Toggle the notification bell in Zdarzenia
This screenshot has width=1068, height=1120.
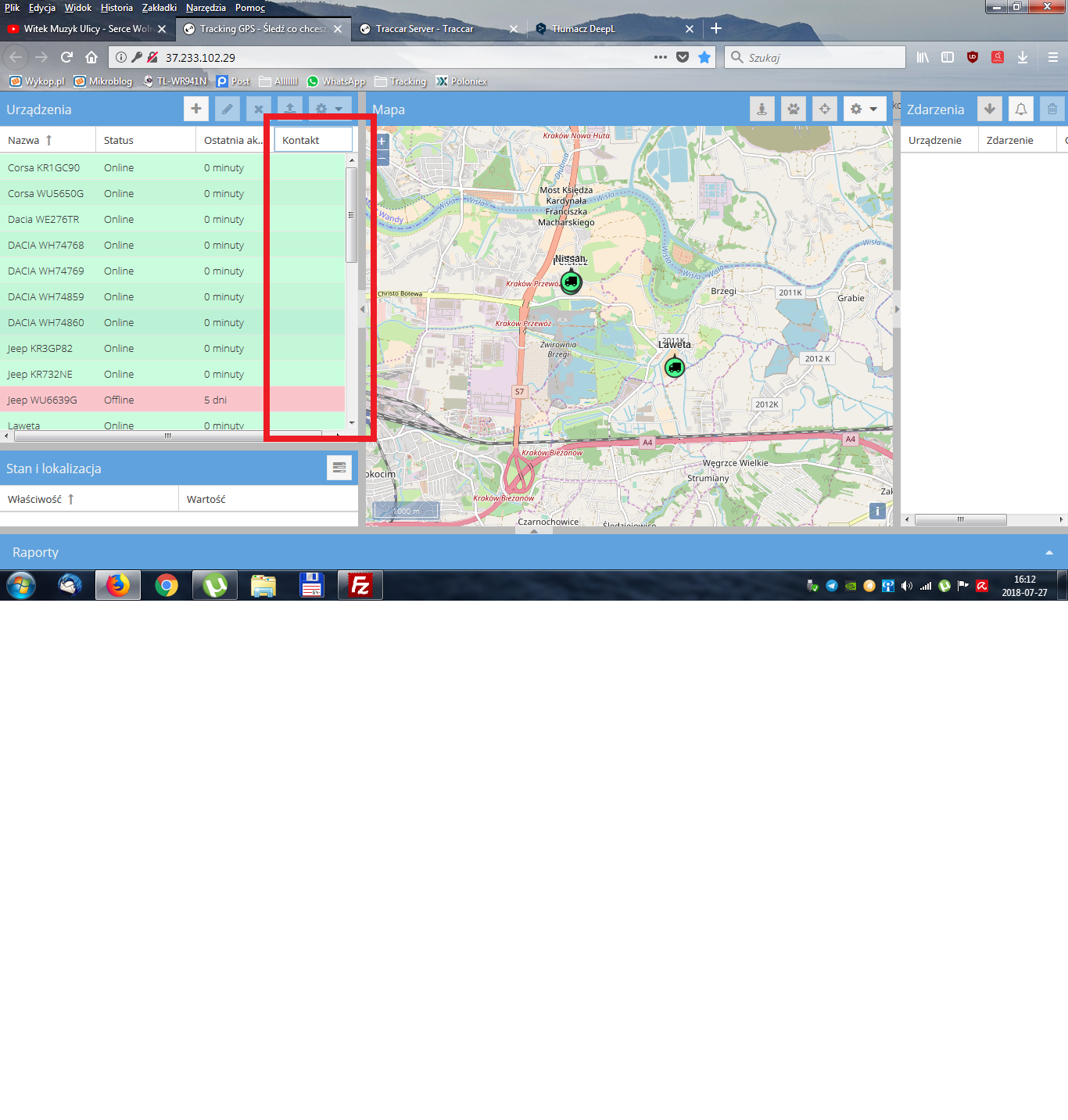pos(1021,109)
